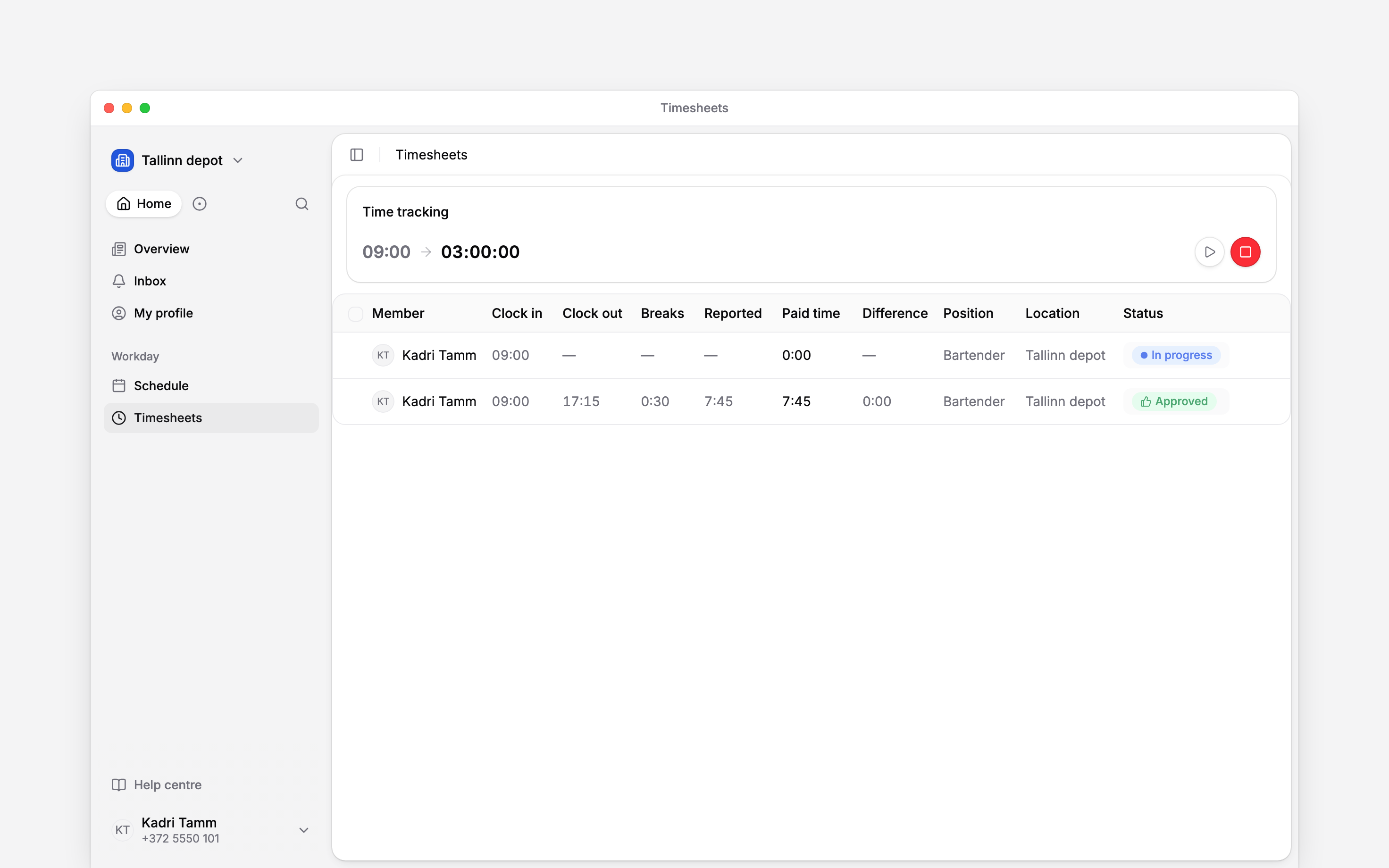Click the Clock out column header
Image resolution: width=1389 pixels, height=868 pixels.
(592, 313)
